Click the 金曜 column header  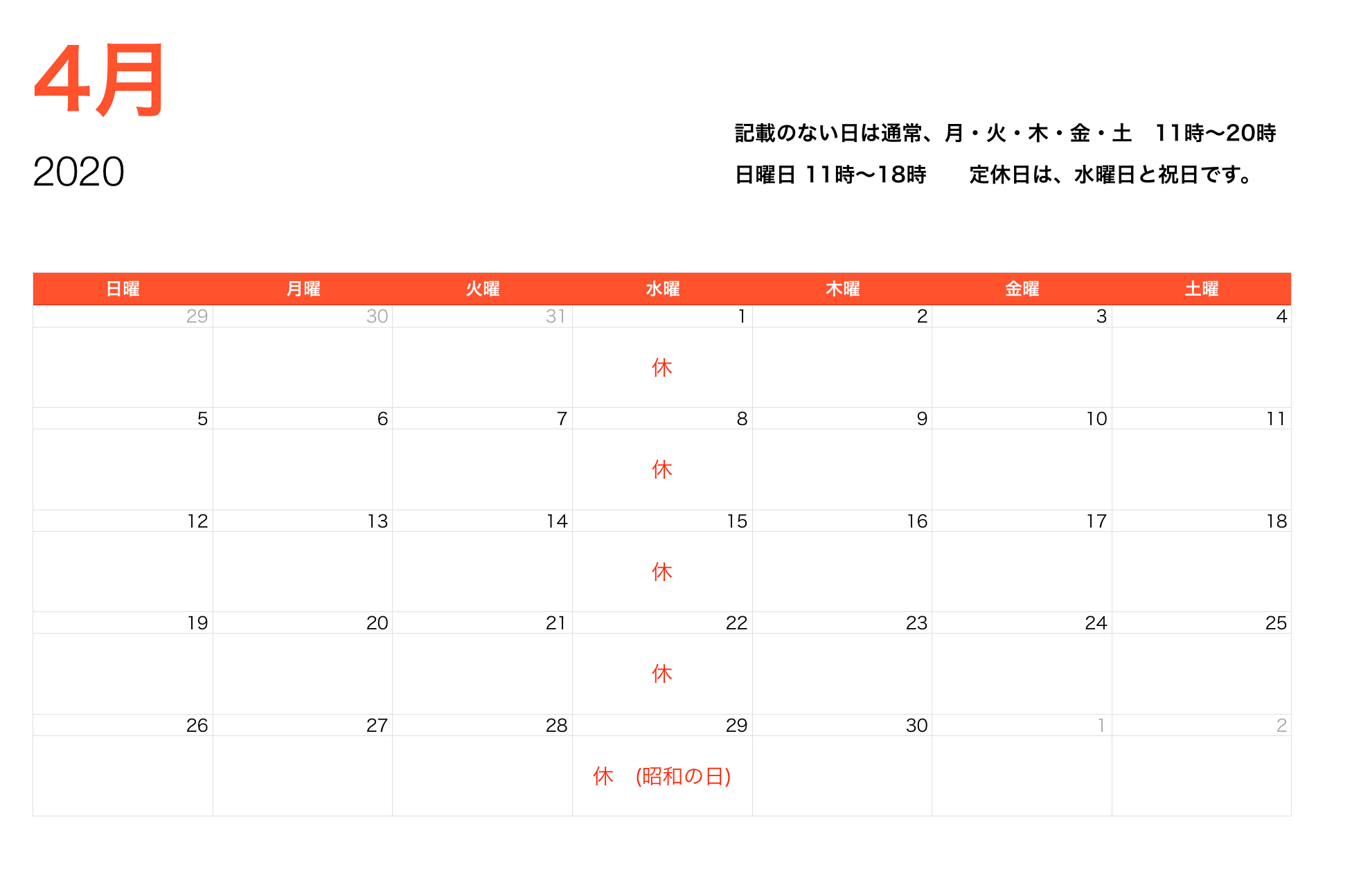1023,288
